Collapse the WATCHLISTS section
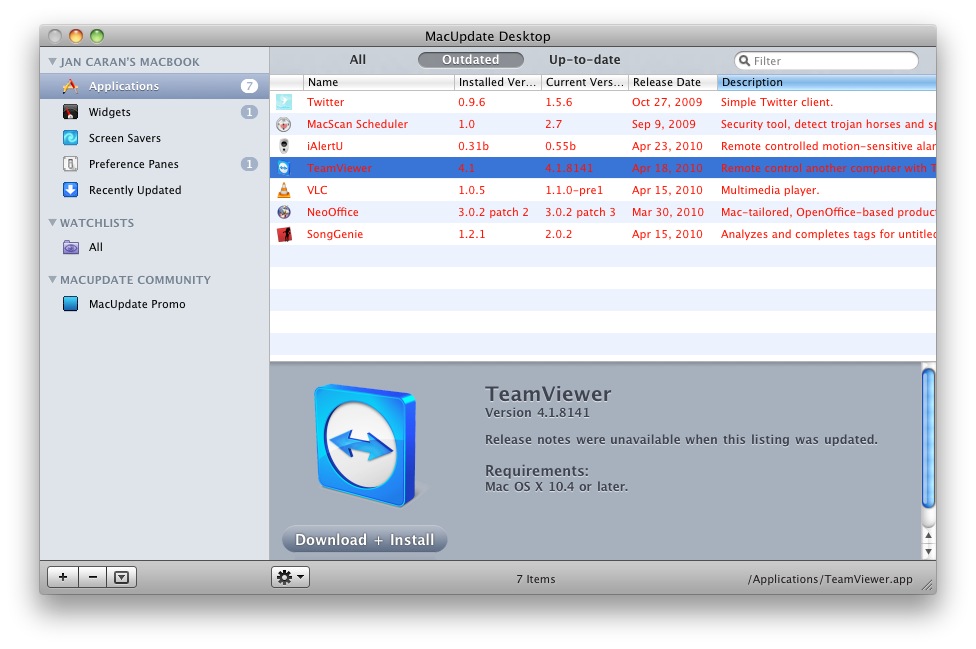 (x=53, y=223)
